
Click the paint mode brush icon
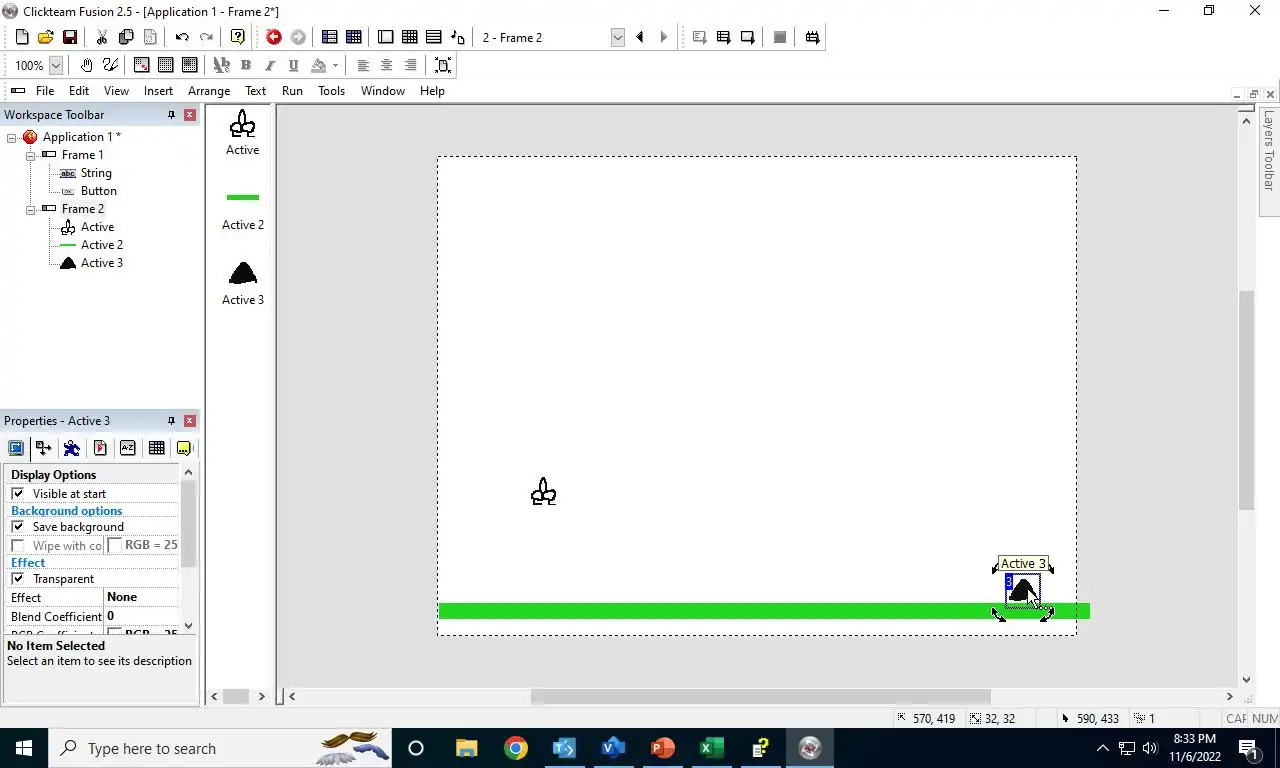click(110, 65)
